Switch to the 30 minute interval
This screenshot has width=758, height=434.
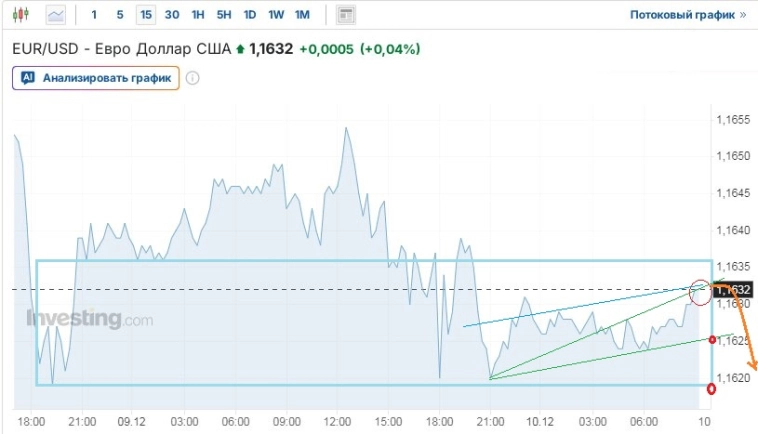tap(172, 15)
